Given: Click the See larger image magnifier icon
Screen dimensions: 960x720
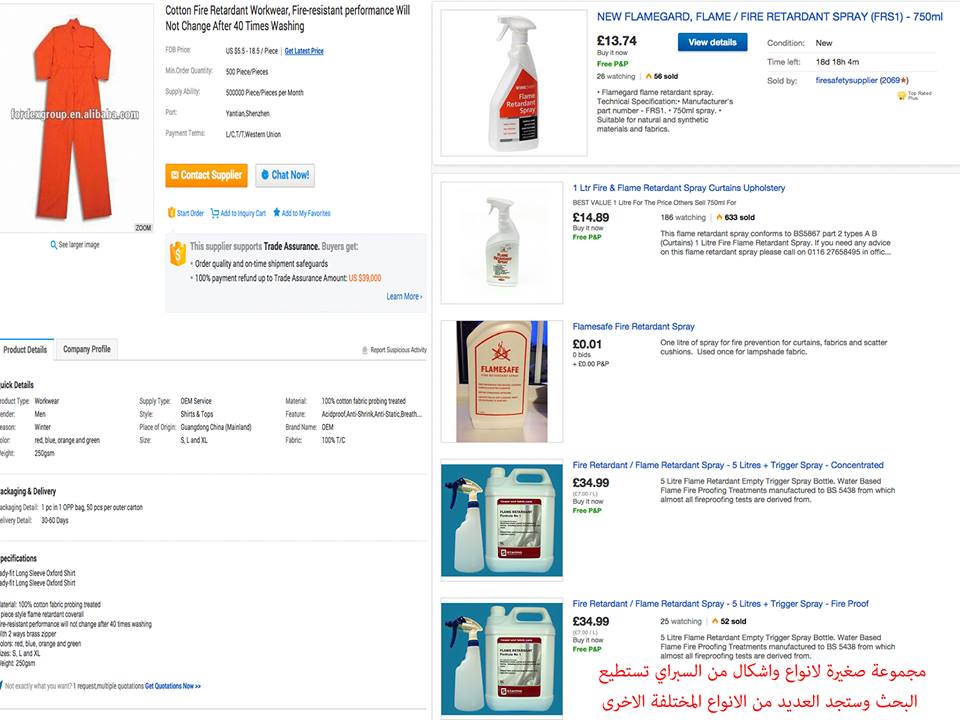Looking at the screenshot, I should pos(54,244).
